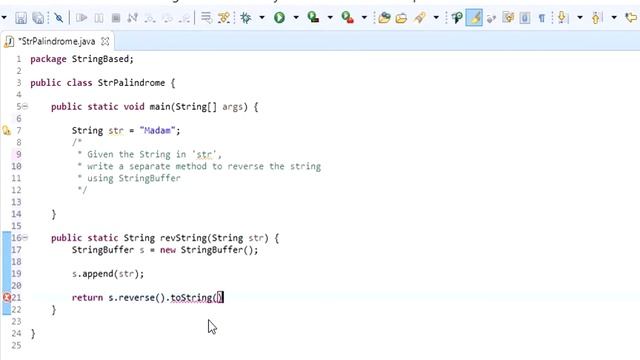Viewport: 640px width, 360px height.
Task: Run the program with green Run button
Action: pos(280,18)
